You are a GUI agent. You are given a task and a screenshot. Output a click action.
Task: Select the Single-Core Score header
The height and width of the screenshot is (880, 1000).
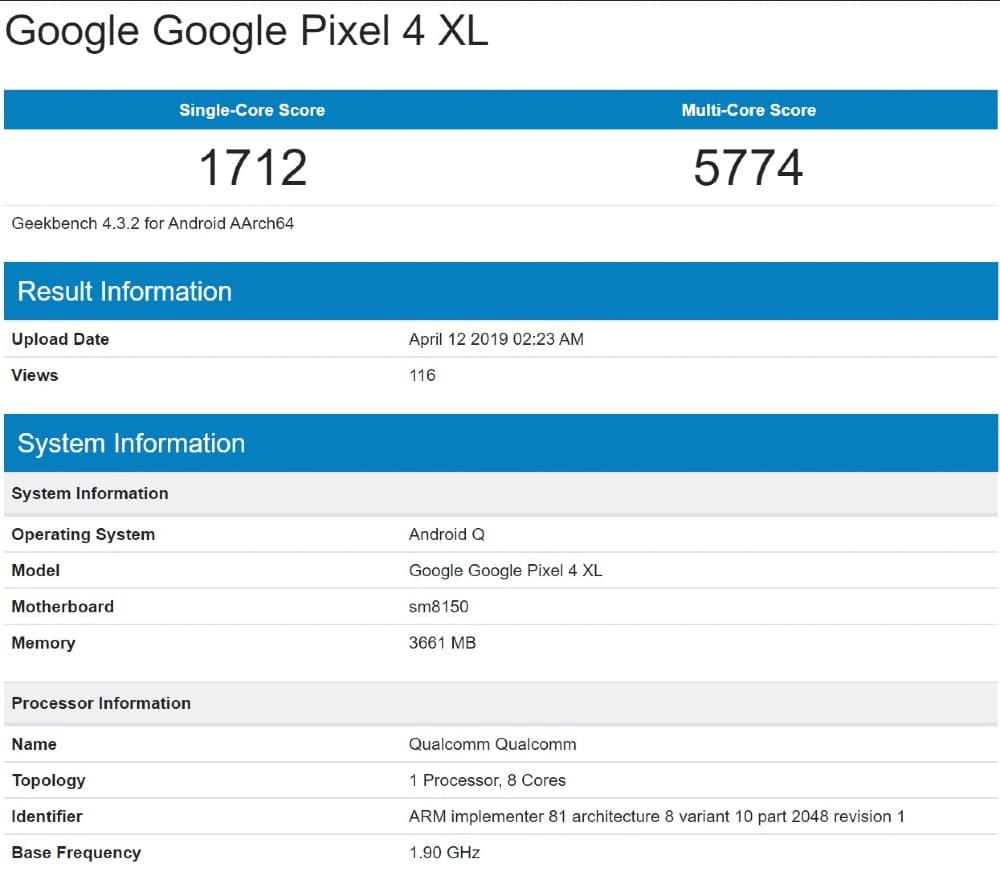pos(252,110)
